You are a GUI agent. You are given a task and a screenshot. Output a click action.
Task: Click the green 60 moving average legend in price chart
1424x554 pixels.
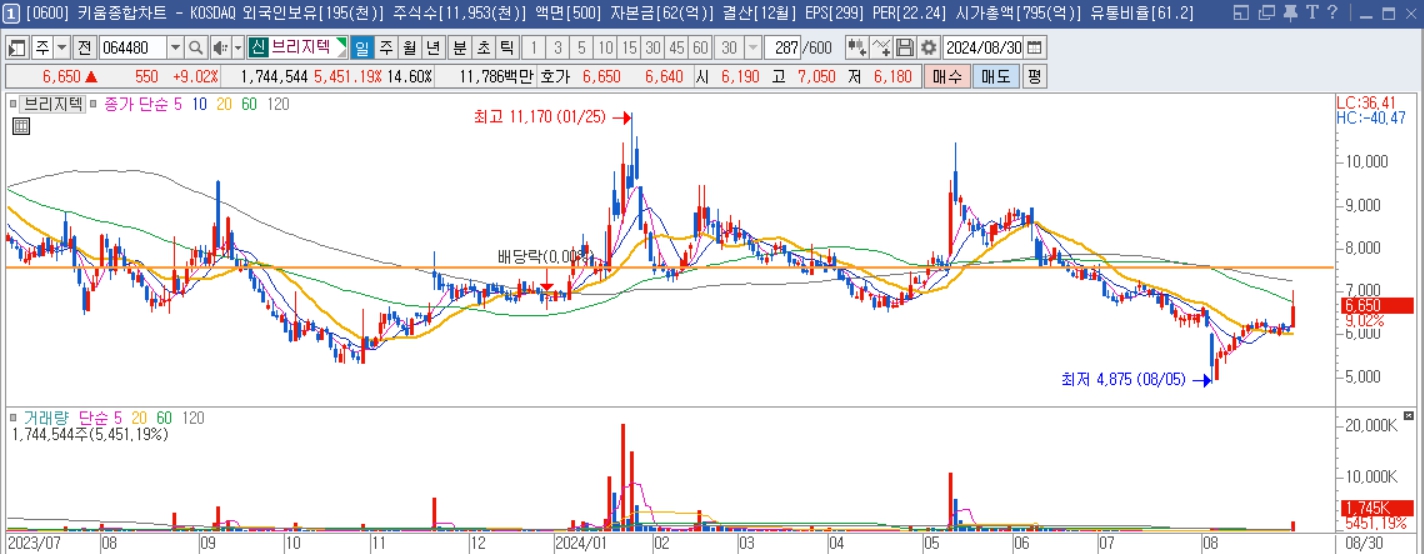(x=249, y=104)
